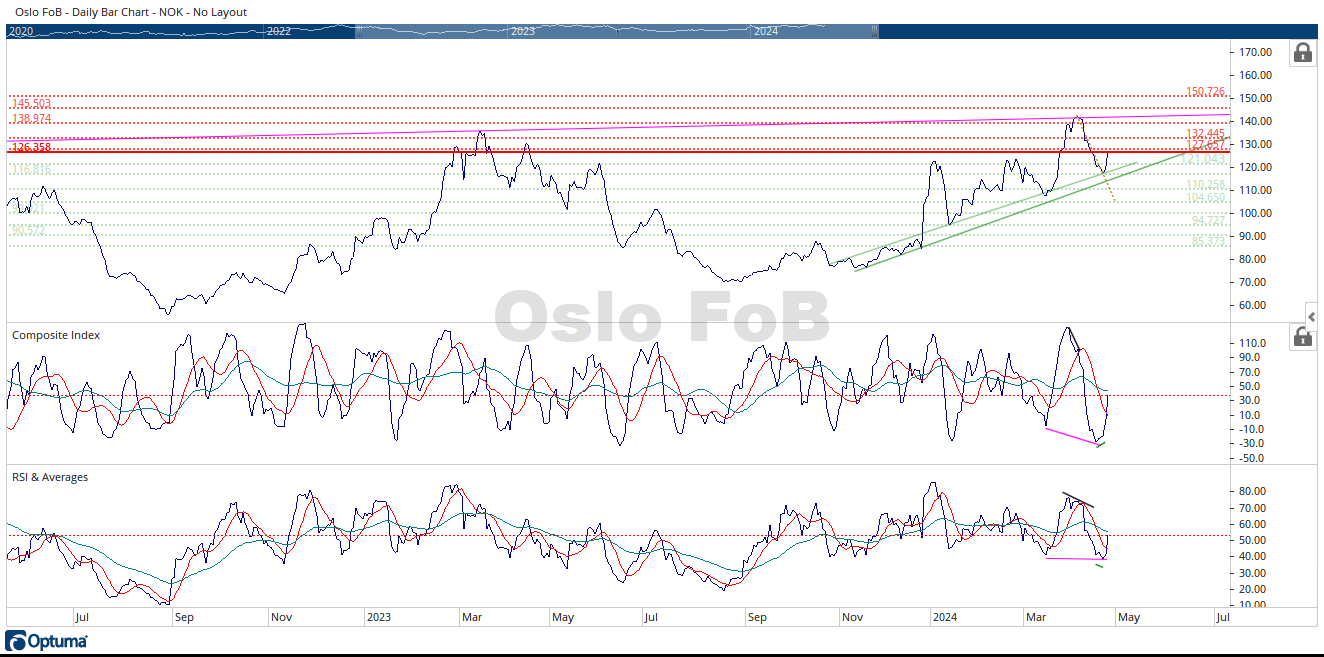Click the 2024 label on the date axis

click(x=943, y=617)
